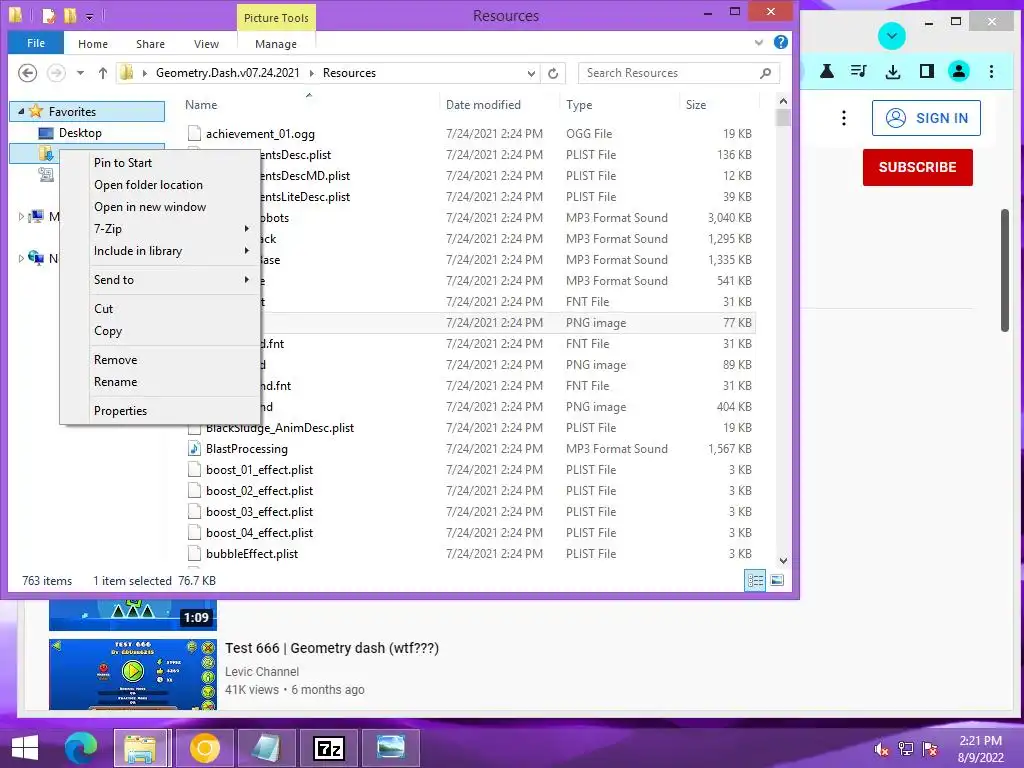Switch to the Home ribbon tab
Image resolution: width=1024 pixels, height=768 pixels.
click(93, 44)
